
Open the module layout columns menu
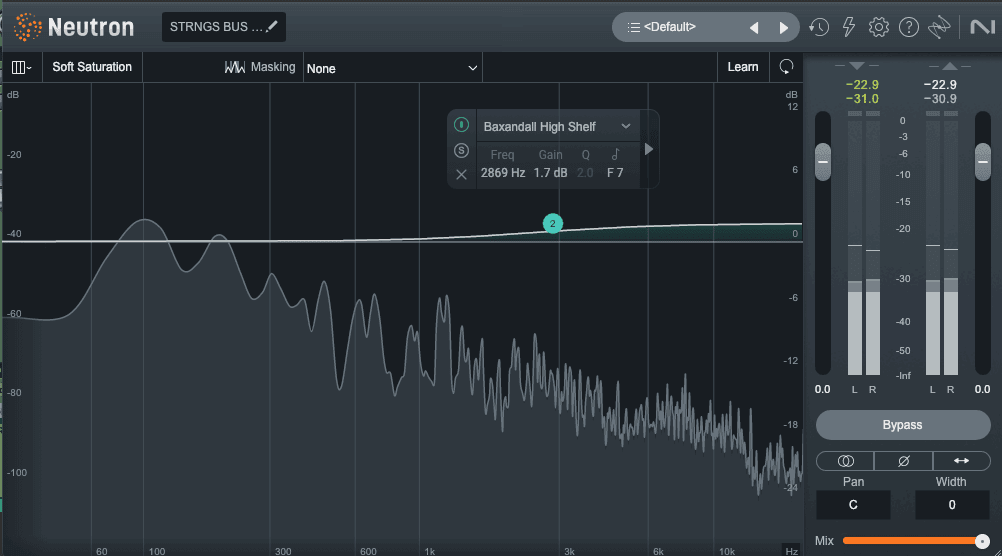21,67
